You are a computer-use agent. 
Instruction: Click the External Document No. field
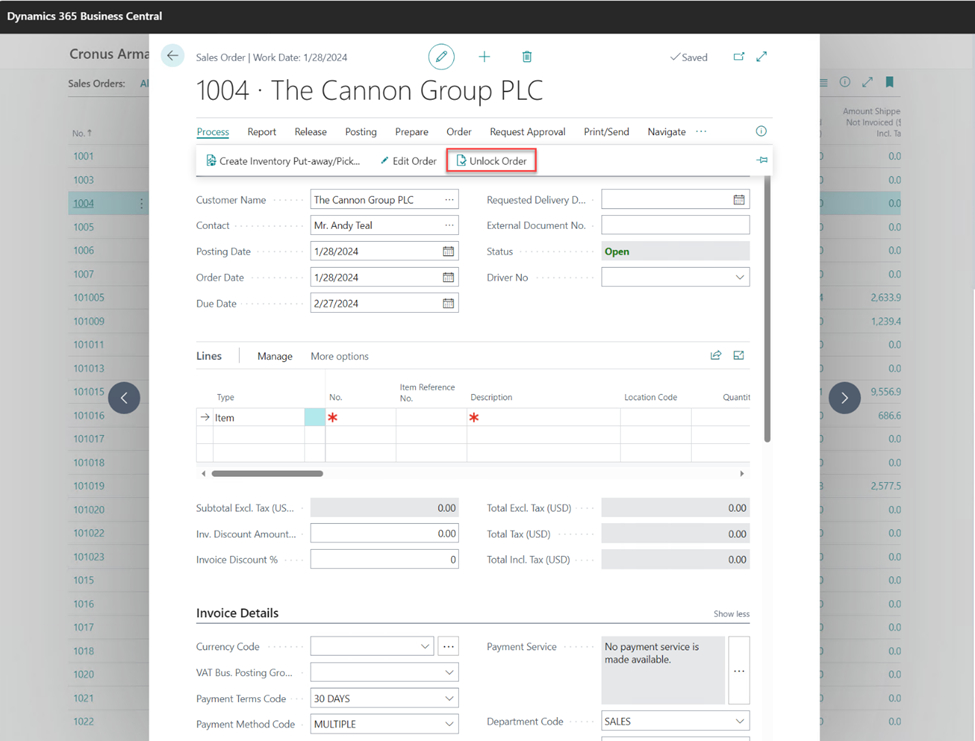click(x=675, y=225)
